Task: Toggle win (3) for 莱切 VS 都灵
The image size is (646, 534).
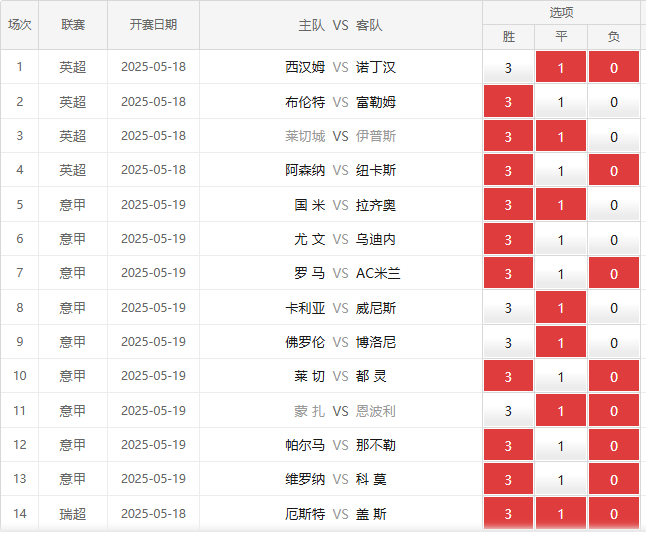Action: (x=508, y=376)
